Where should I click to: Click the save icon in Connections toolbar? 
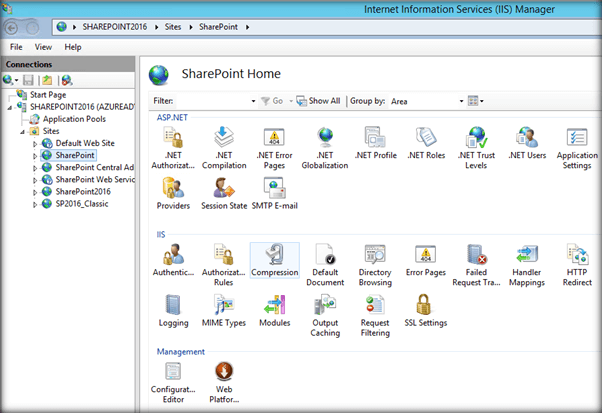pos(28,80)
